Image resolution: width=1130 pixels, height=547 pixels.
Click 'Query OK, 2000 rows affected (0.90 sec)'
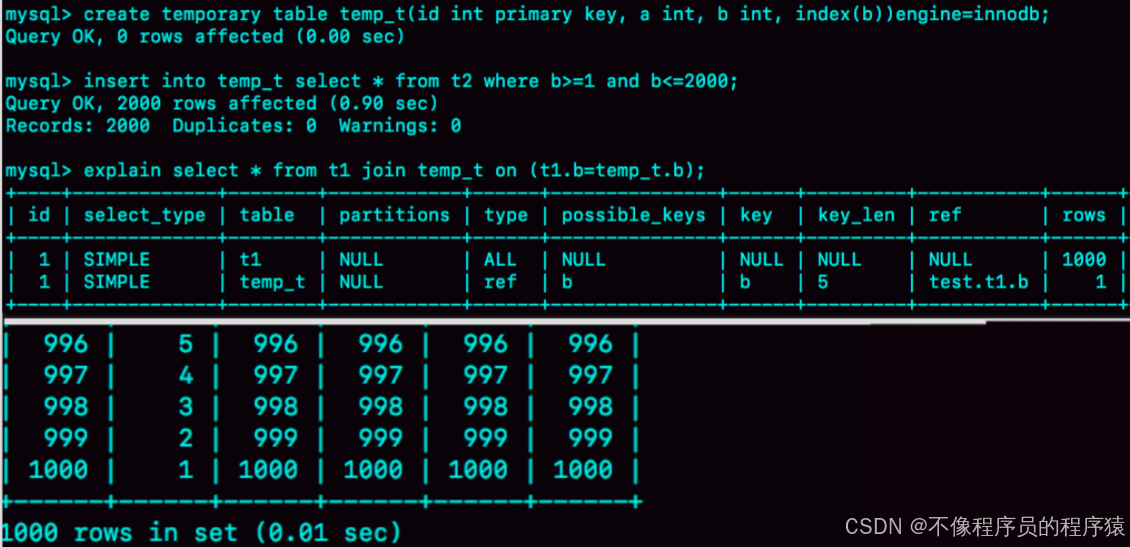pos(221,104)
